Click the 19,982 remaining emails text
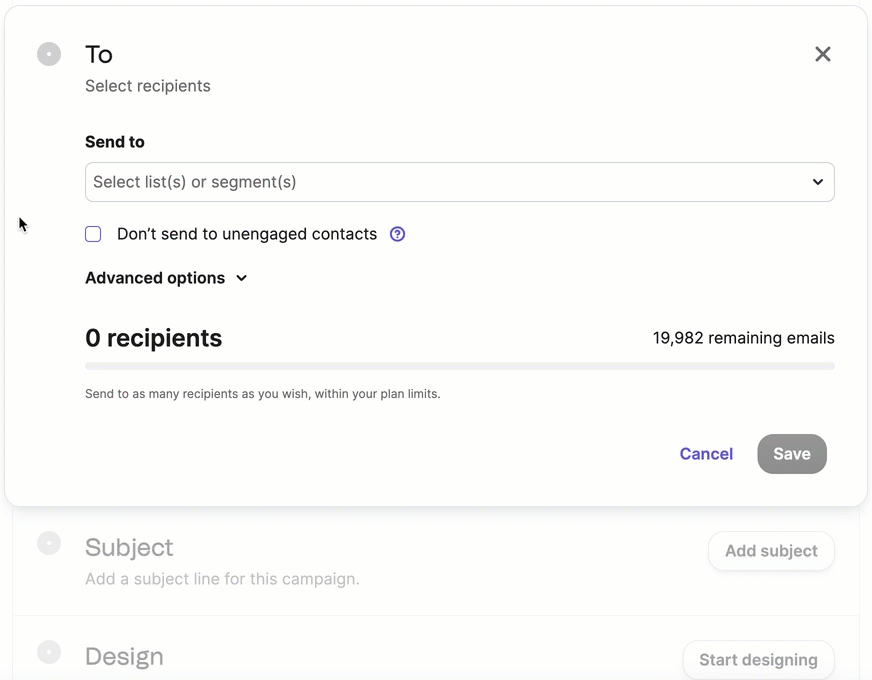The height and width of the screenshot is (680, 872). [x=743, y=338]
